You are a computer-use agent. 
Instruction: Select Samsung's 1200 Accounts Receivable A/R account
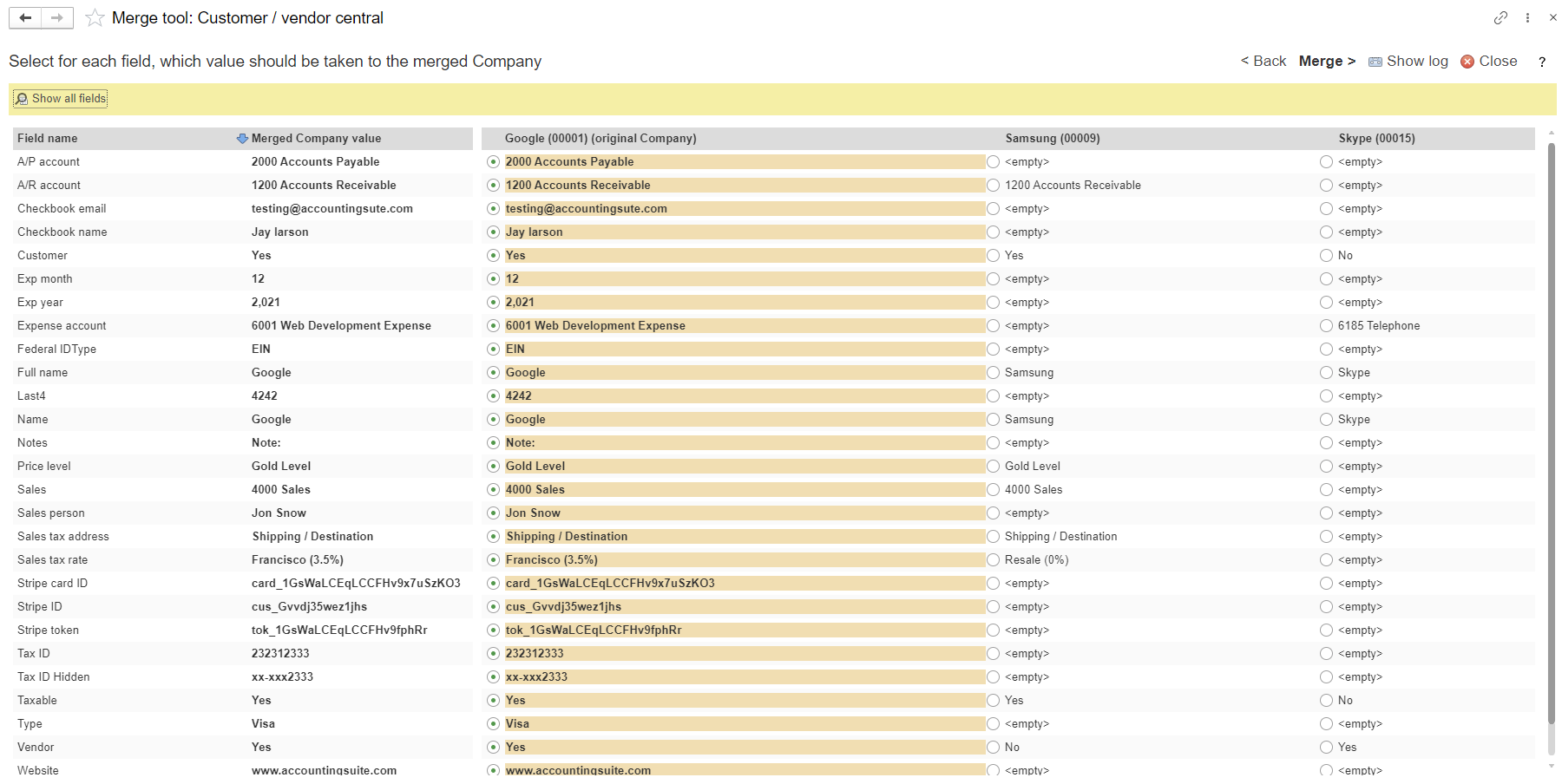994,186
